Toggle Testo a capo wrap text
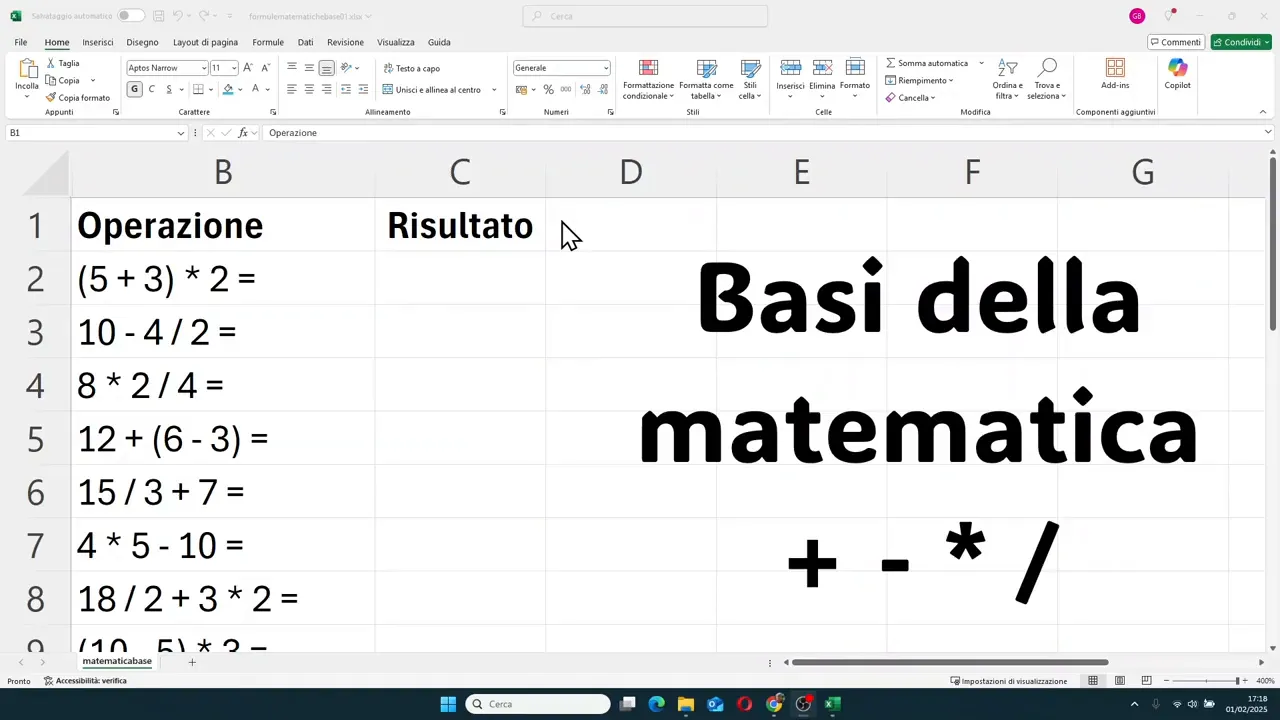 411,68
